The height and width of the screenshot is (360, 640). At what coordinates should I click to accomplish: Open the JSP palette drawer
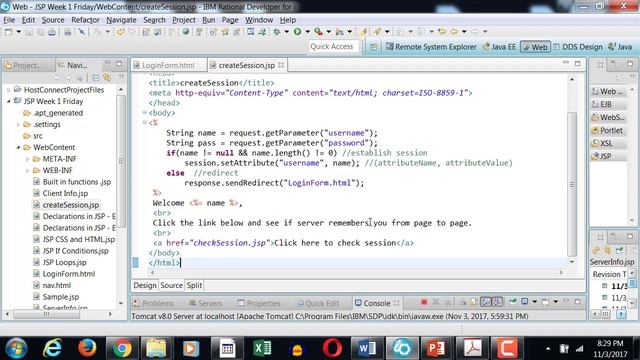609,156
